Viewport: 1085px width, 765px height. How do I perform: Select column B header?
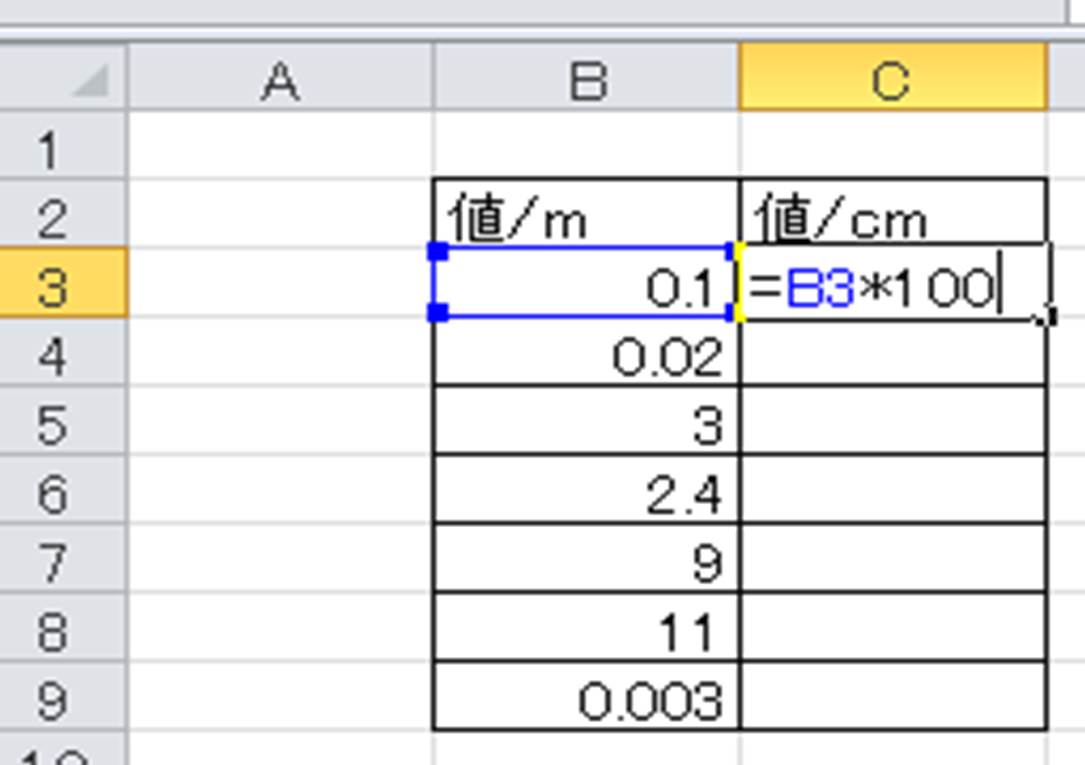(x=586, y=80)
